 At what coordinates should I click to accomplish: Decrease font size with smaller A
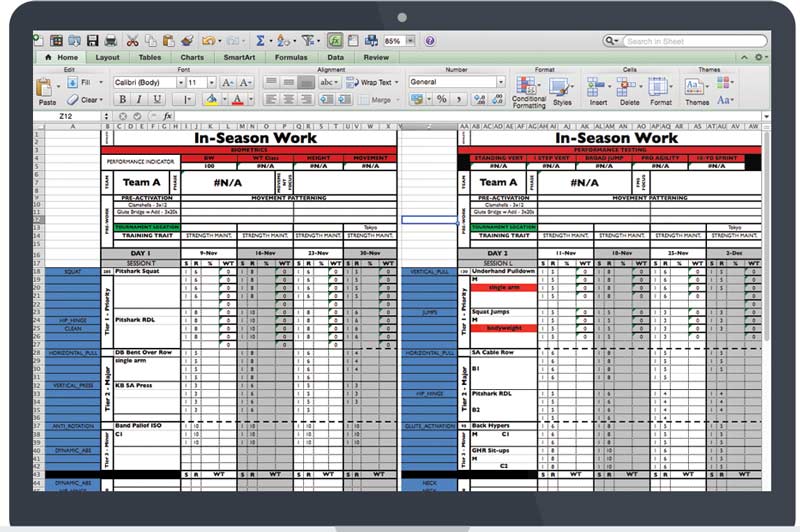(245, 82)
